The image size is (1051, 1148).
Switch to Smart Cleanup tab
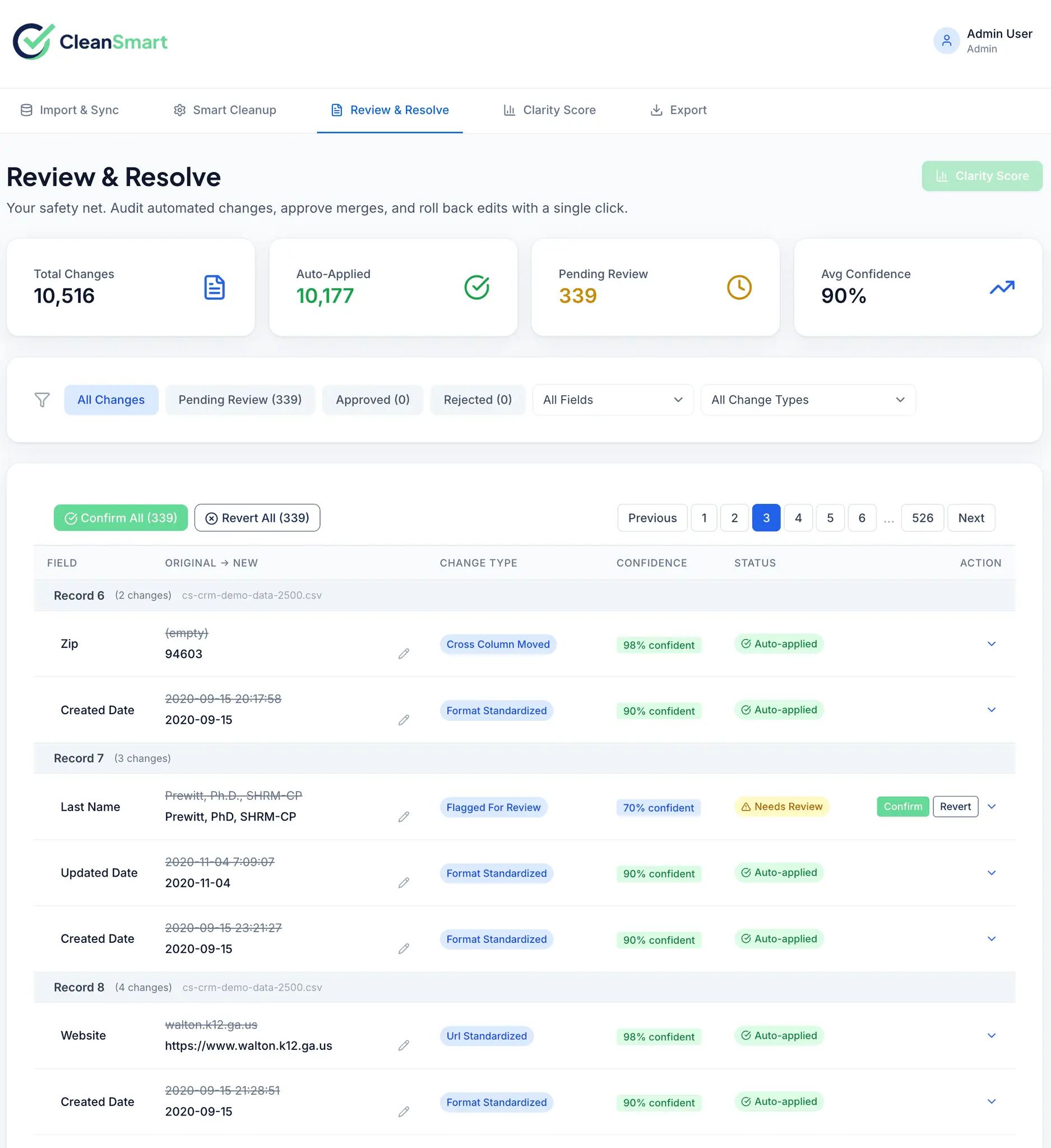pyautogui.click(x=225, y=110)
